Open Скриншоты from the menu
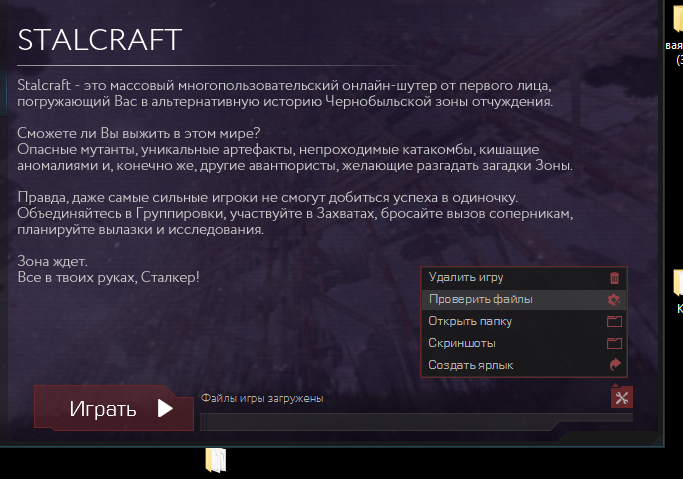 click(x=524, y=343)
